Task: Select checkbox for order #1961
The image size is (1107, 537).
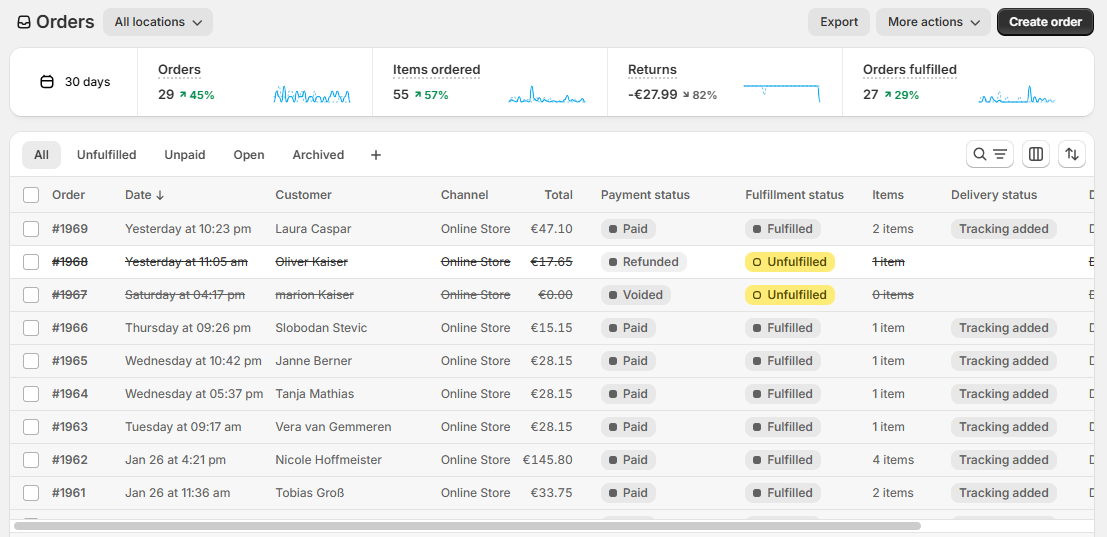Action: pos(30,493)
